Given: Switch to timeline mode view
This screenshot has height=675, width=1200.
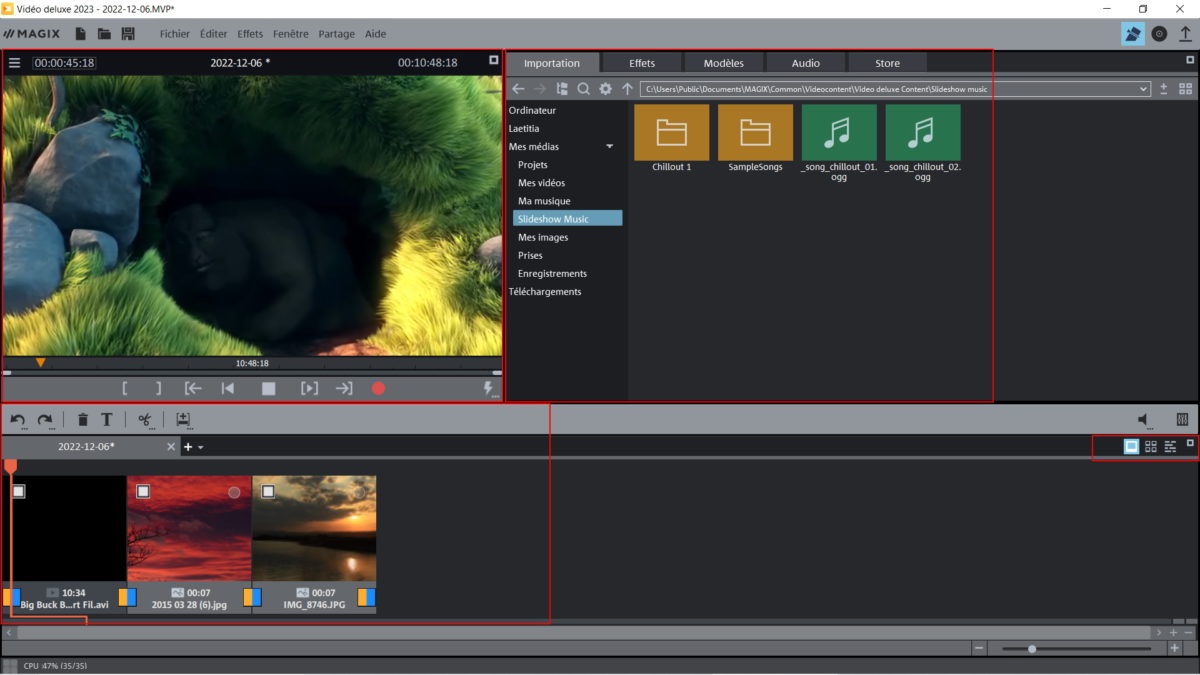Looking at the screenshot, I should pos(1170,447).
